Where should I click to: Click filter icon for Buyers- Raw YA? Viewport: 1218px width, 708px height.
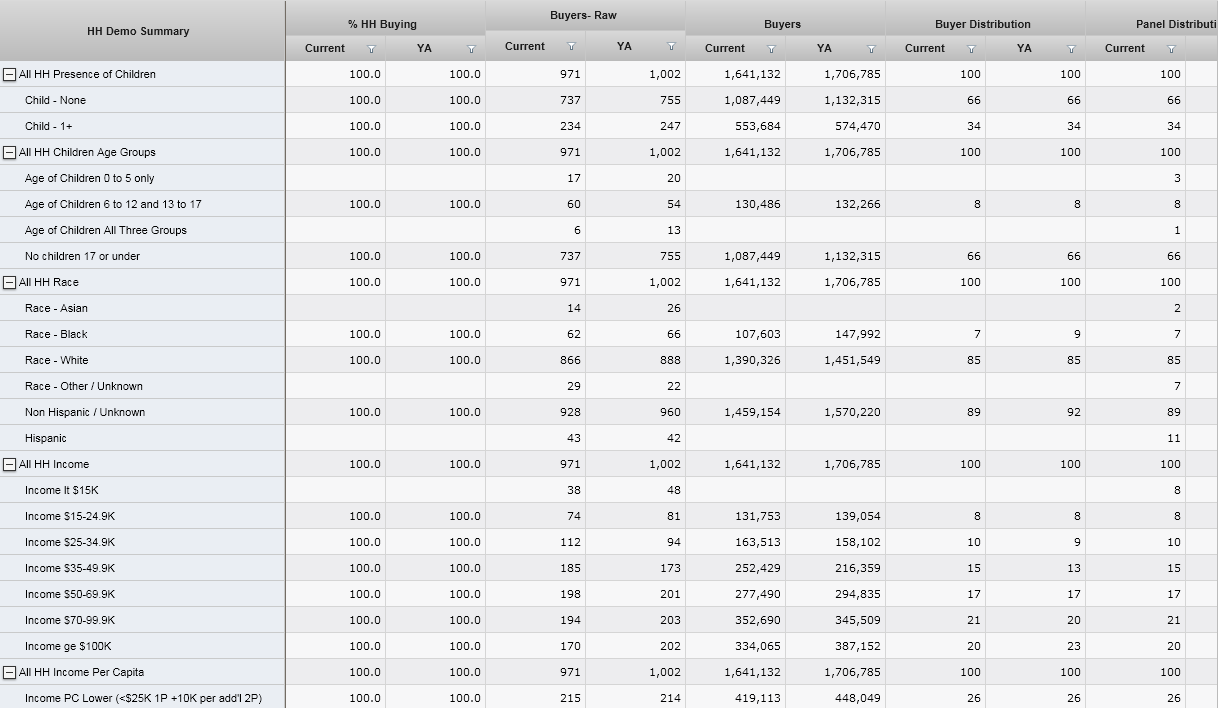coord(671,47)
